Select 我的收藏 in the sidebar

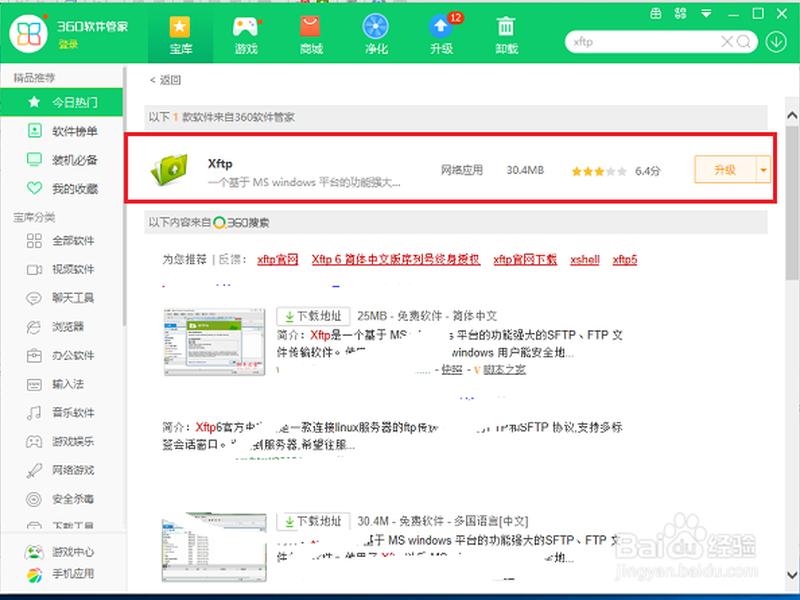click(61, 188)
